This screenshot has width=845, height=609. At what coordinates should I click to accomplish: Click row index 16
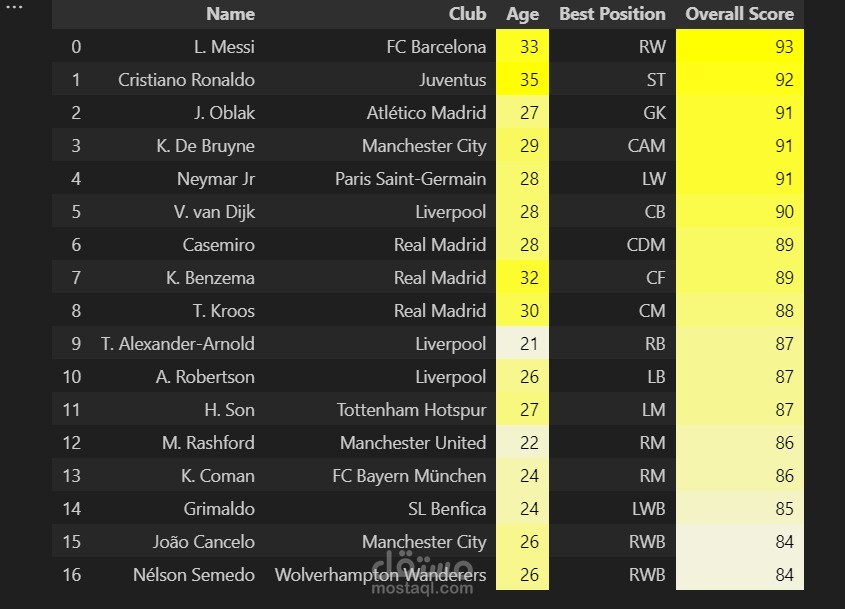(71, 575)
